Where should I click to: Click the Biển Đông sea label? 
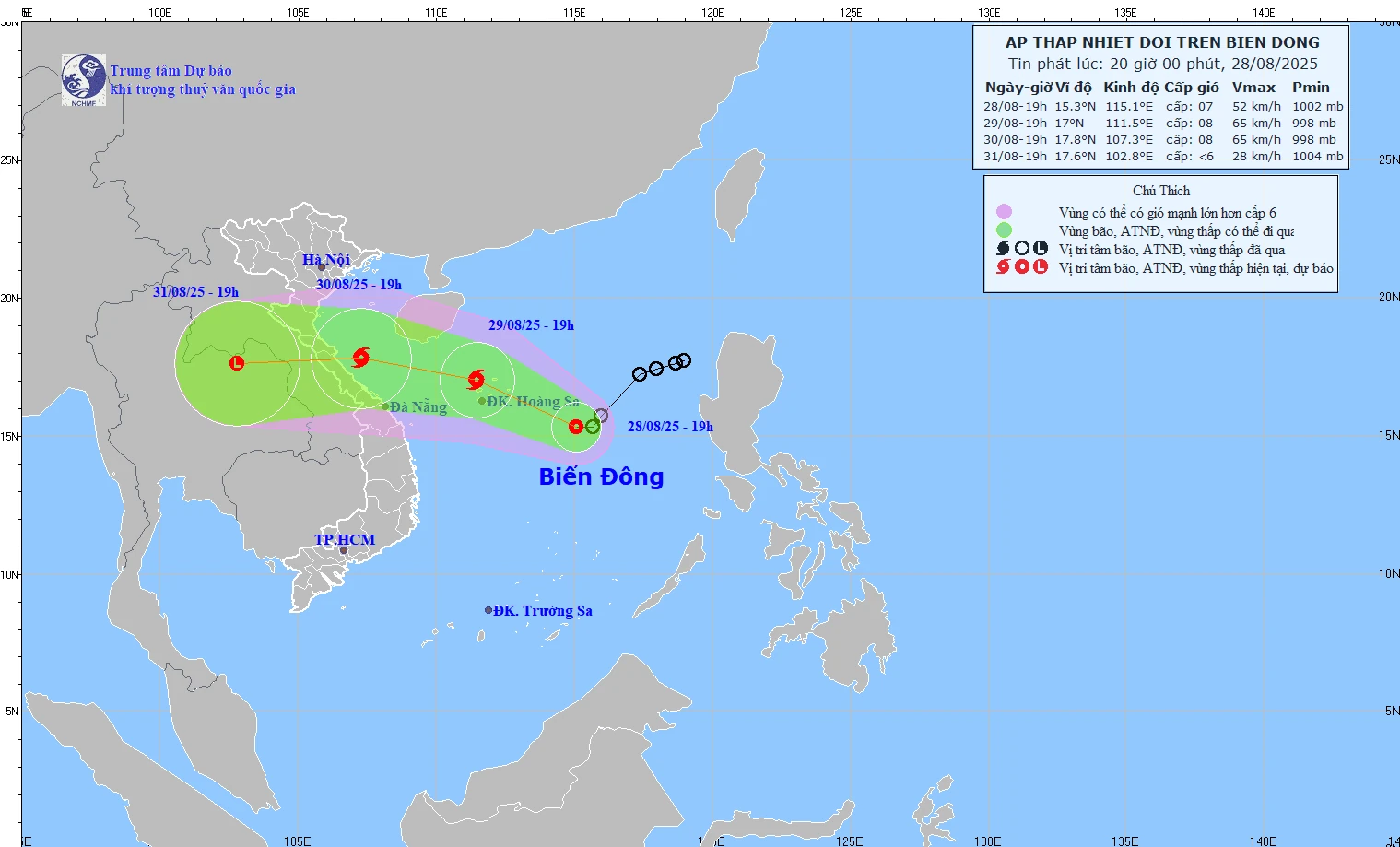point(601,476)
